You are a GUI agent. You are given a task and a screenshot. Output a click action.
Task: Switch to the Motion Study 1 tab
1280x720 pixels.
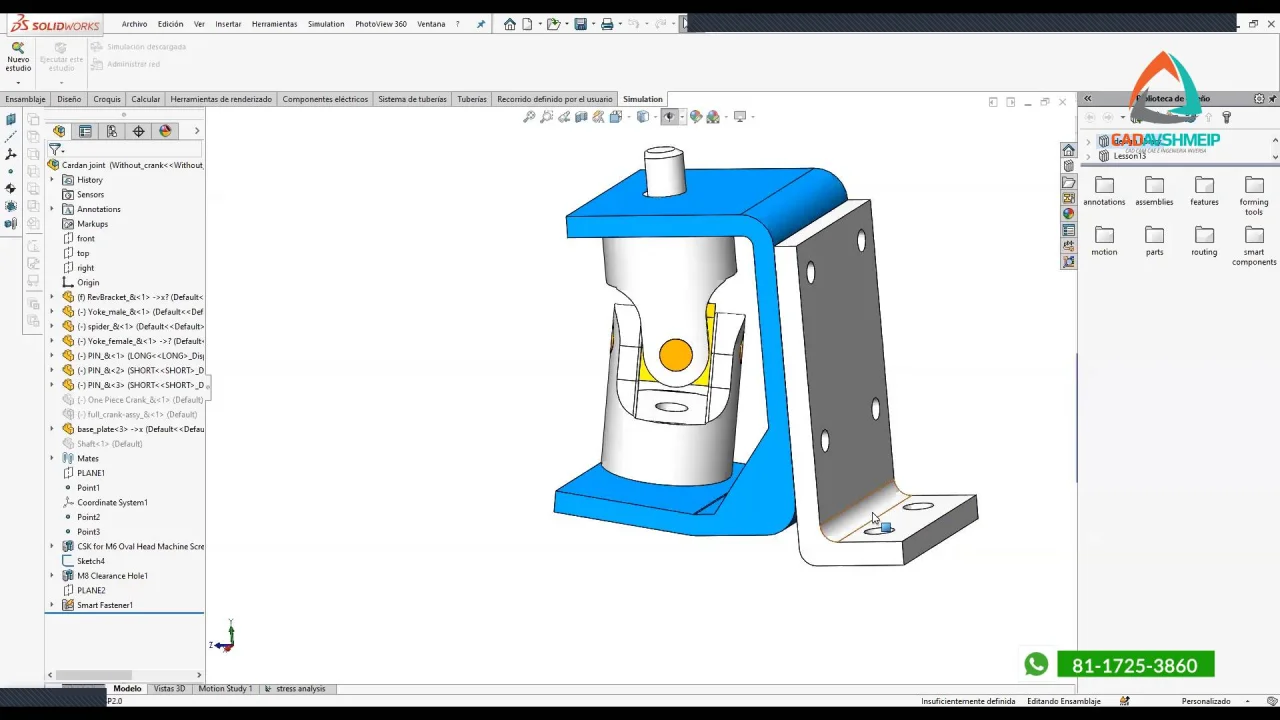coord(225,689)
